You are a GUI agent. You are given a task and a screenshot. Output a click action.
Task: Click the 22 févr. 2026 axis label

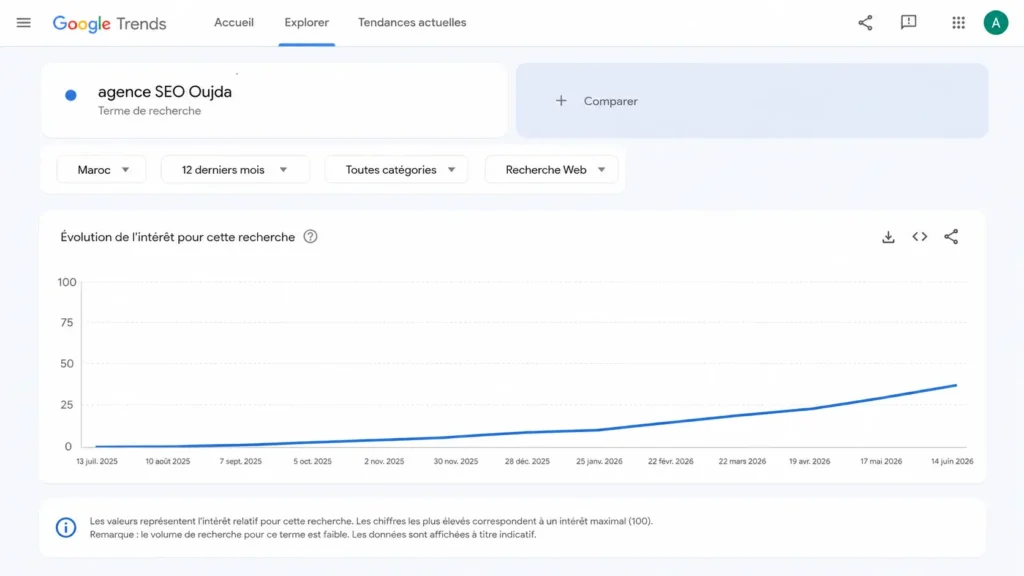coord(671,461)
